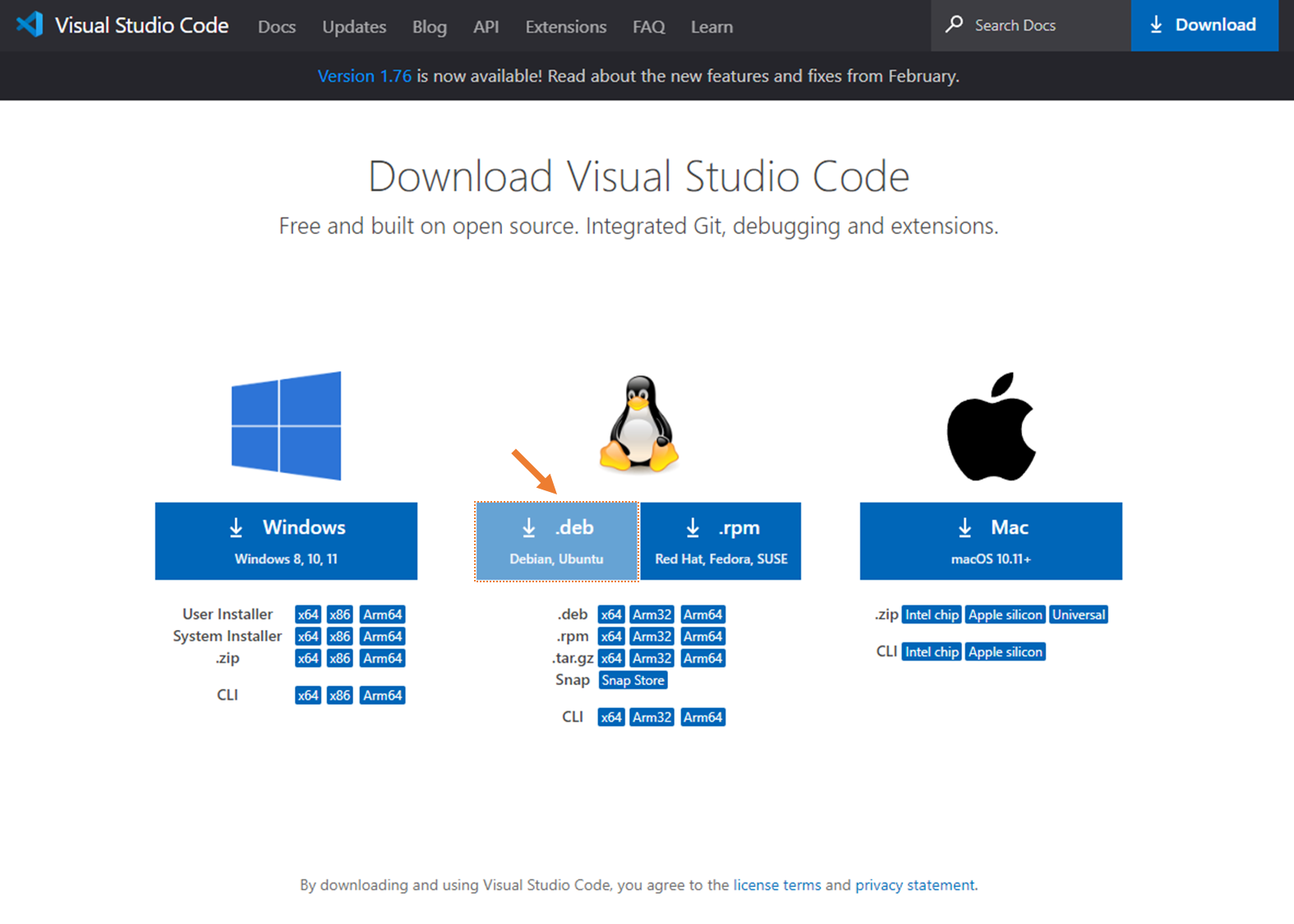The height and width of the screenshot is (924, 1294).
Task: Click the Visual Studio Code header title
Action: (x=141, y=25)
